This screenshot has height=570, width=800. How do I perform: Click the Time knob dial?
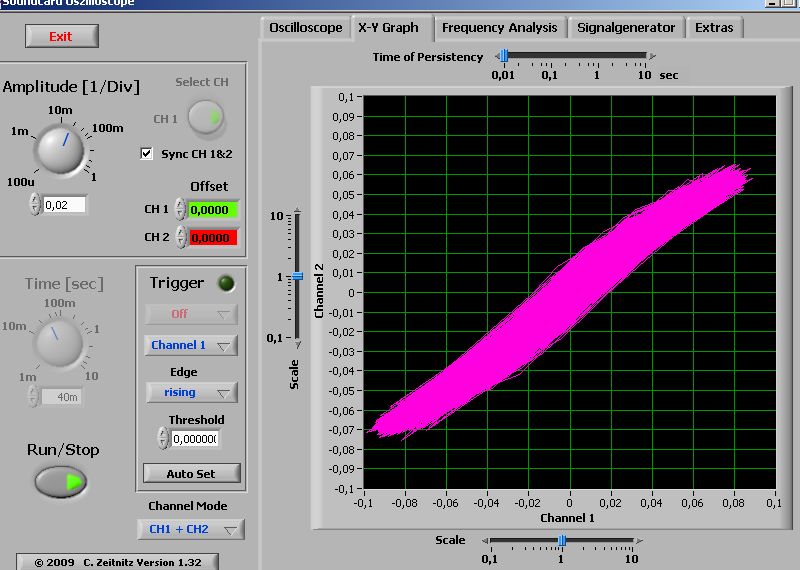click(60, 343)
